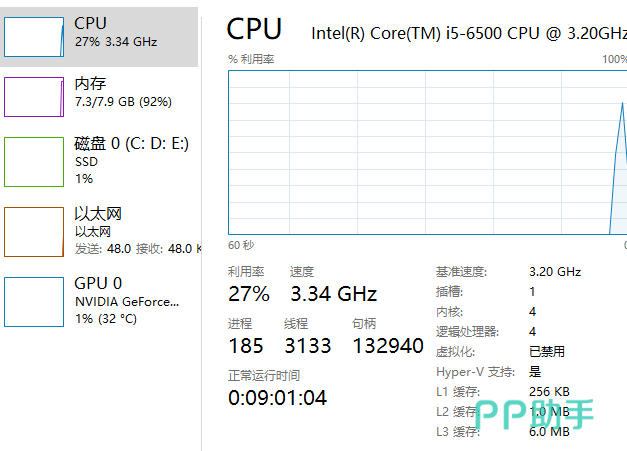Switch to 磁盘 0 (C: D: E:) view

(131, 144)
